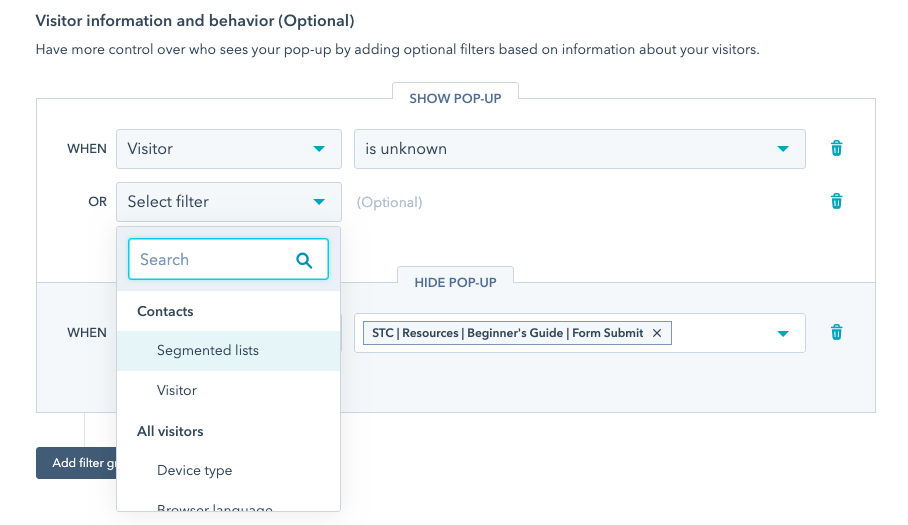The height and width of the screenshot is (525, 908).
Task: Click the 'Contacts' group heading in menu
Action: 165,311
